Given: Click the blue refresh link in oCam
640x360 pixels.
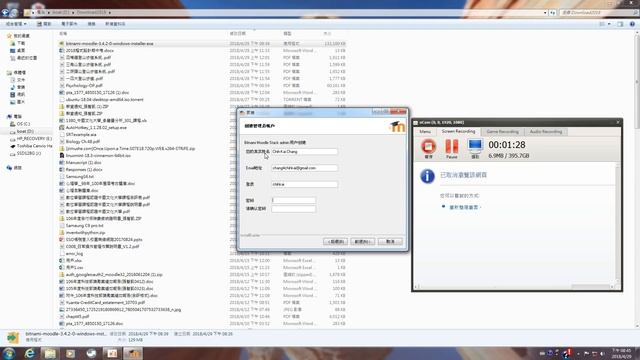Looking at the screenshot, I should tap(464, 207).
